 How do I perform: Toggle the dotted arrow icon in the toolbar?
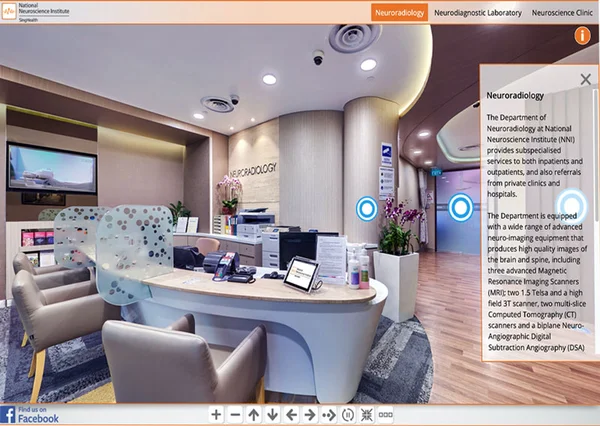(329, 414)
